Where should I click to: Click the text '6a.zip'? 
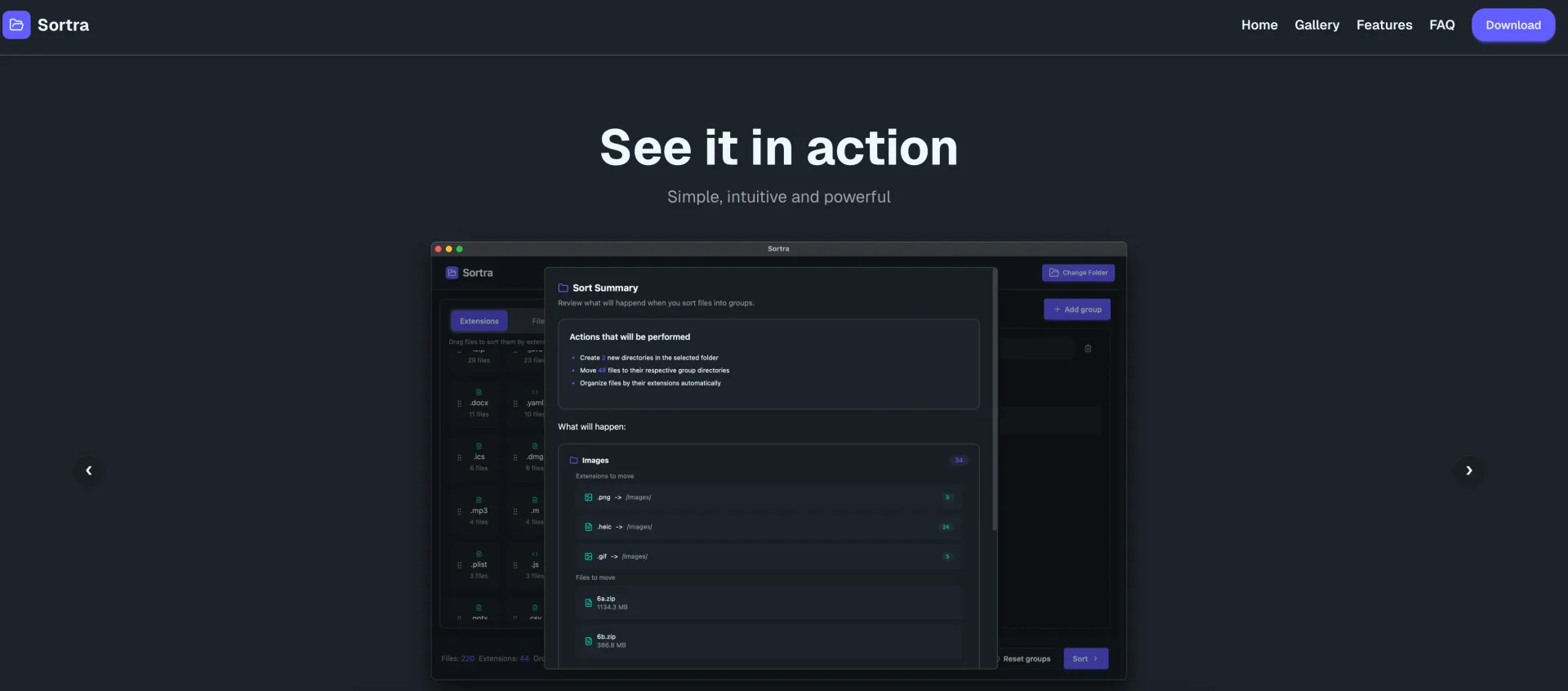(606, 599)
